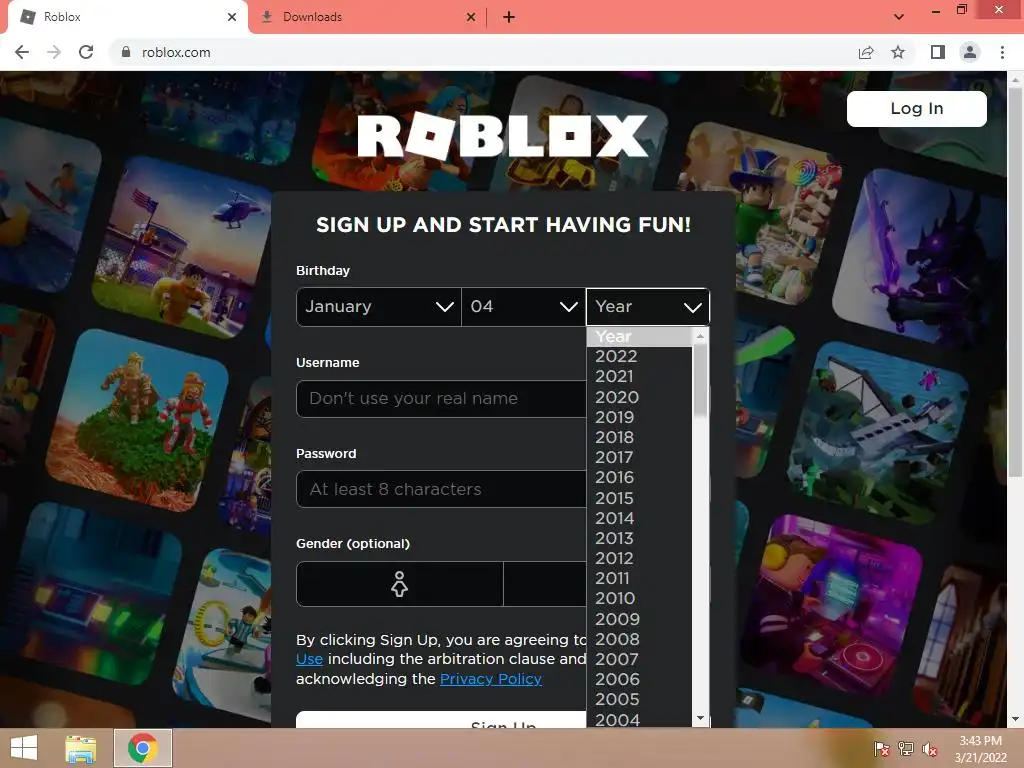Open the browser side panel icon
Screen dimensions: 1024x768
click(937, 52)
